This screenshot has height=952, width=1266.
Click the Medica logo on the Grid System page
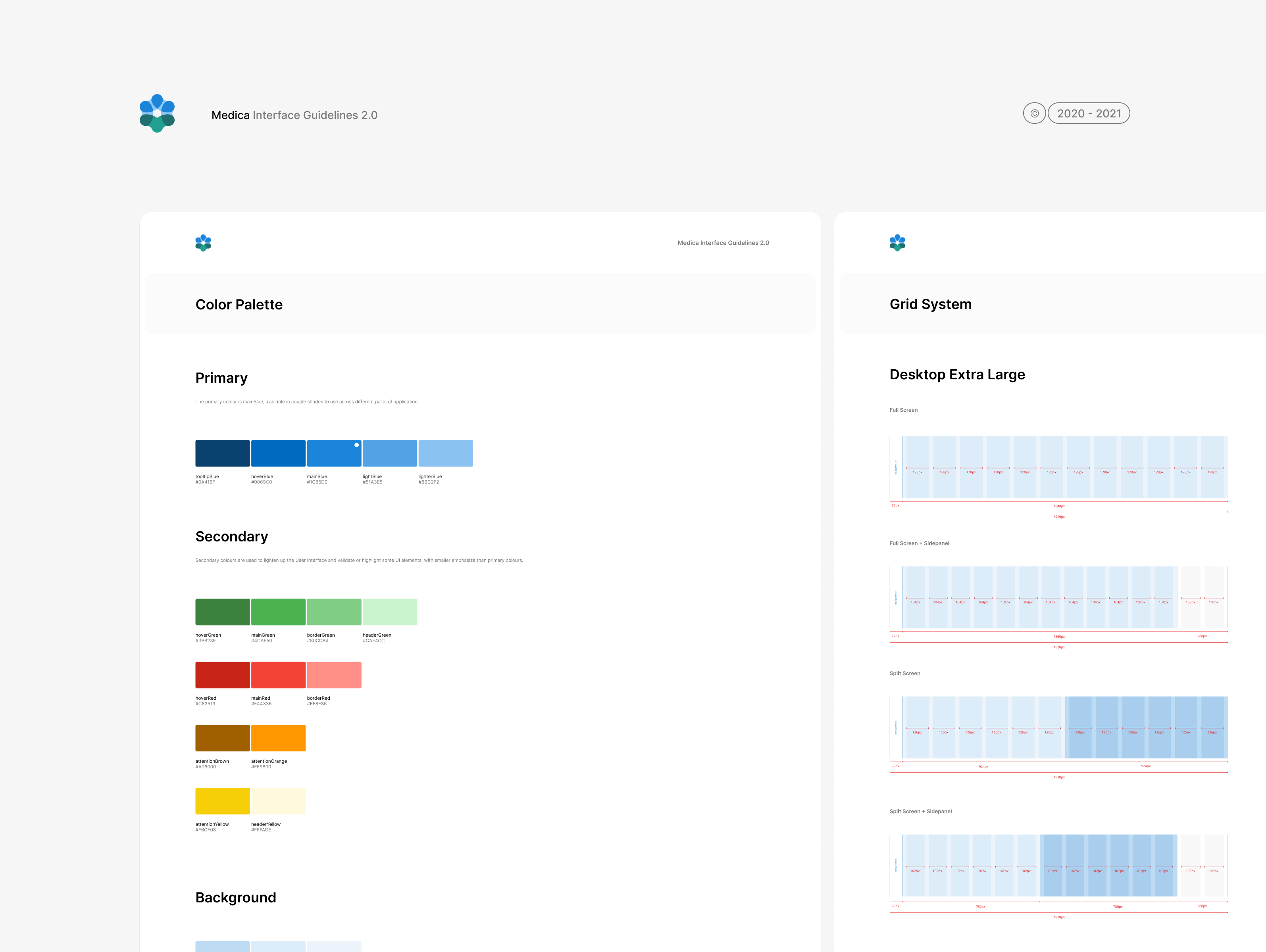click(x=897, y=243)
